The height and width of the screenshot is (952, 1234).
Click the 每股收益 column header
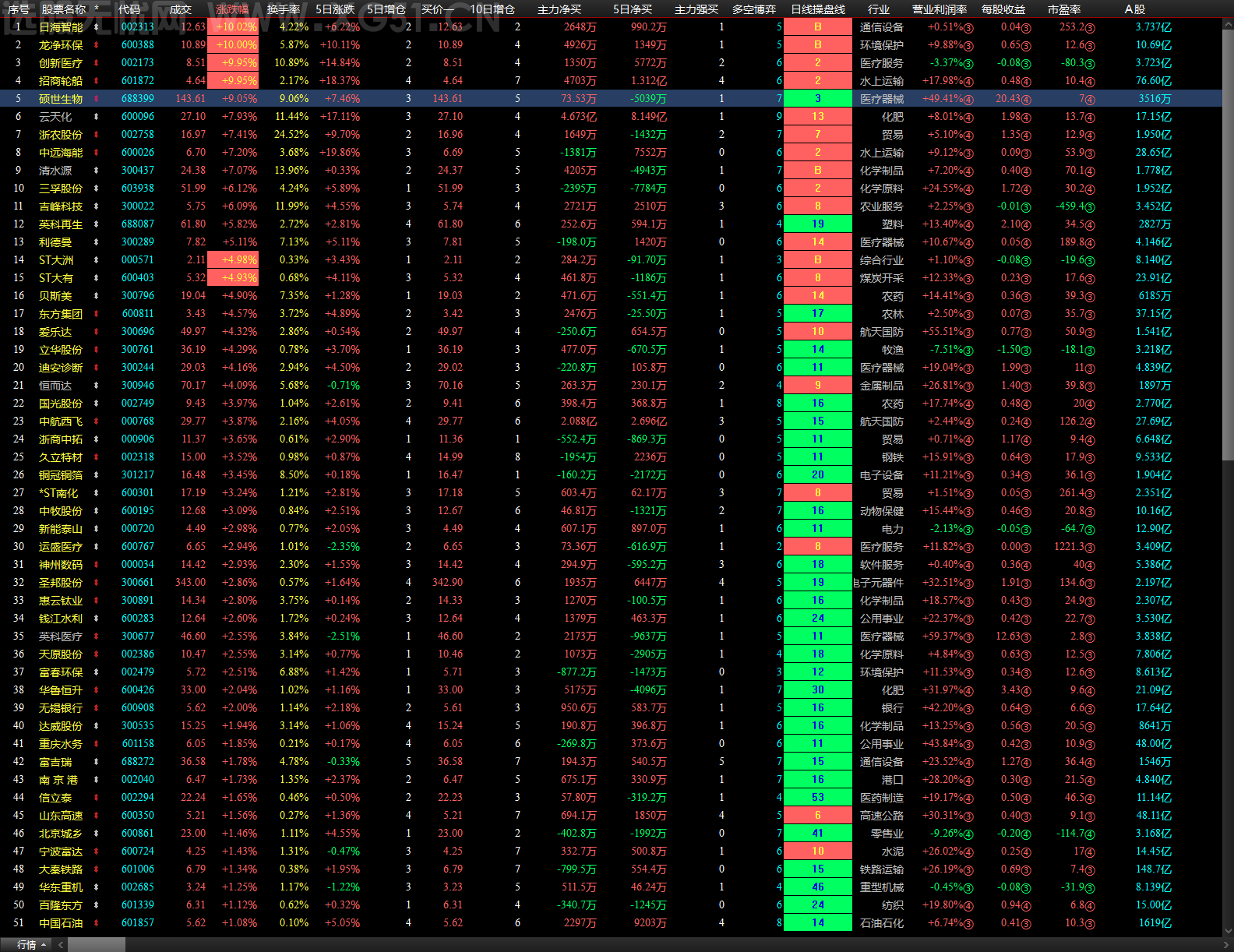point(1003,9)
